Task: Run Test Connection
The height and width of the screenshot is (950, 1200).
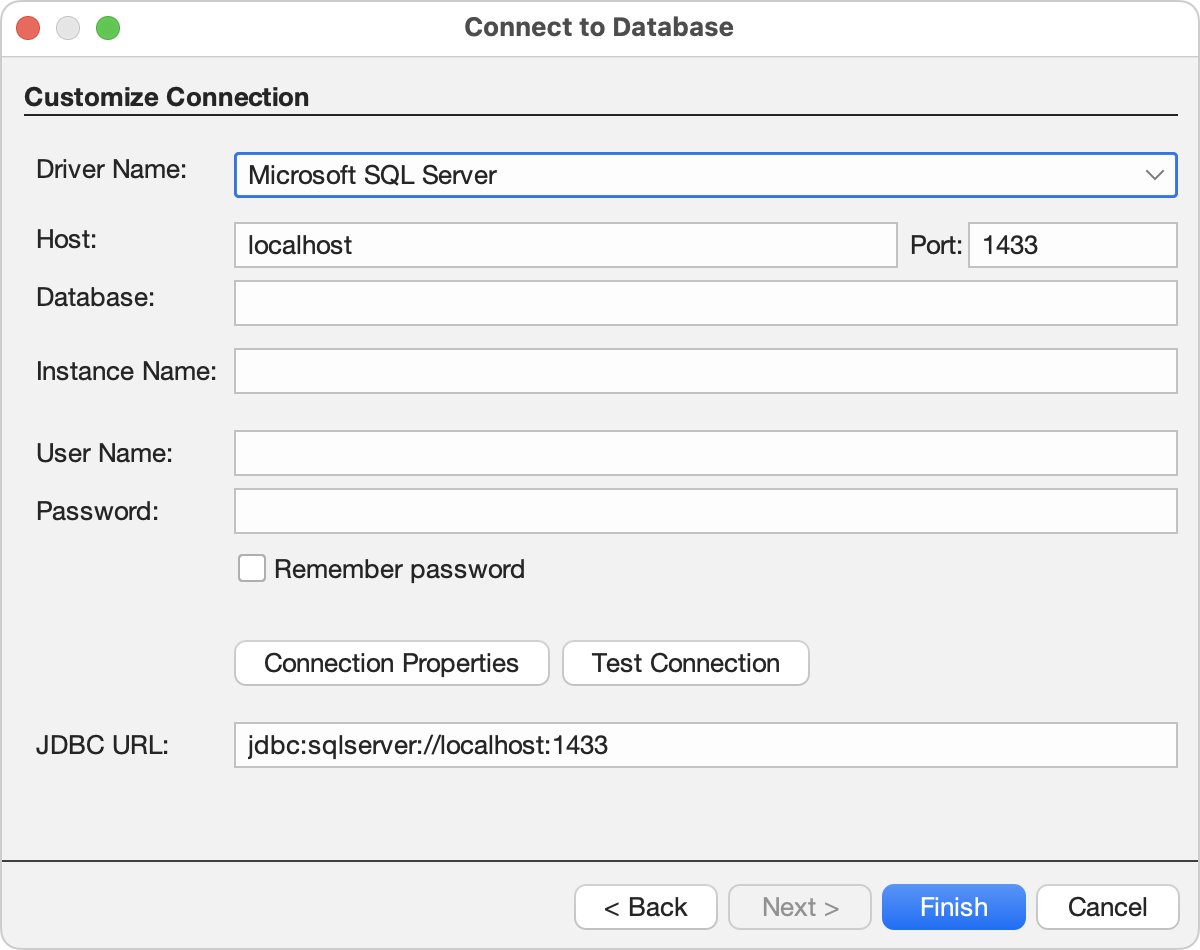Action: 685,663
